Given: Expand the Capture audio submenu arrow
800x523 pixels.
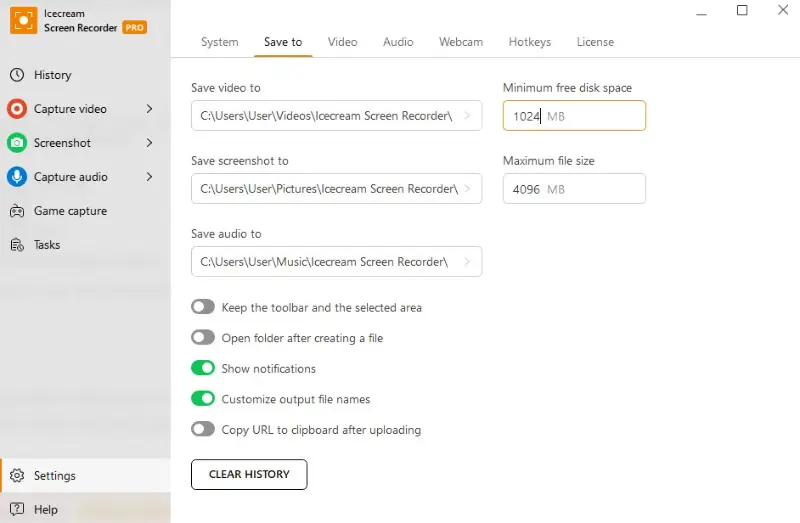Looking at the screenshot, I should pyautogui.click(x=149, y=177).
